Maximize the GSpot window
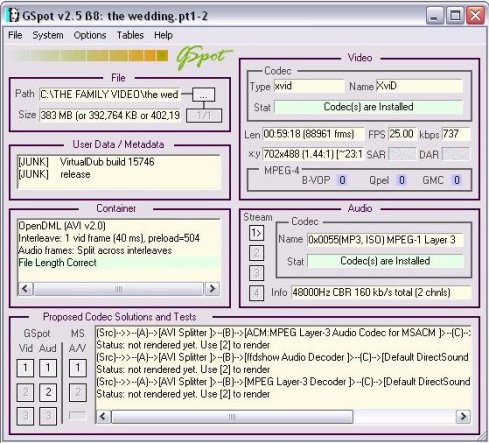 [x=455, y=16]
